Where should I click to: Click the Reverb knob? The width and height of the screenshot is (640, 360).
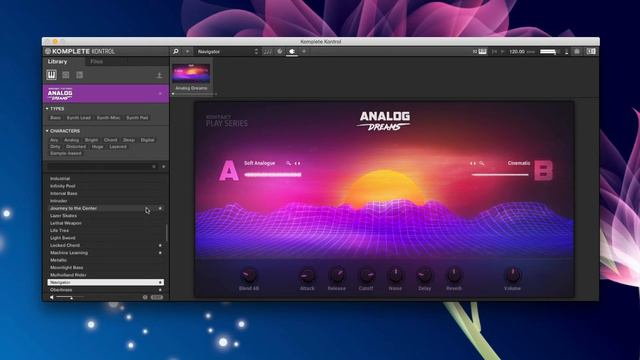454,276
